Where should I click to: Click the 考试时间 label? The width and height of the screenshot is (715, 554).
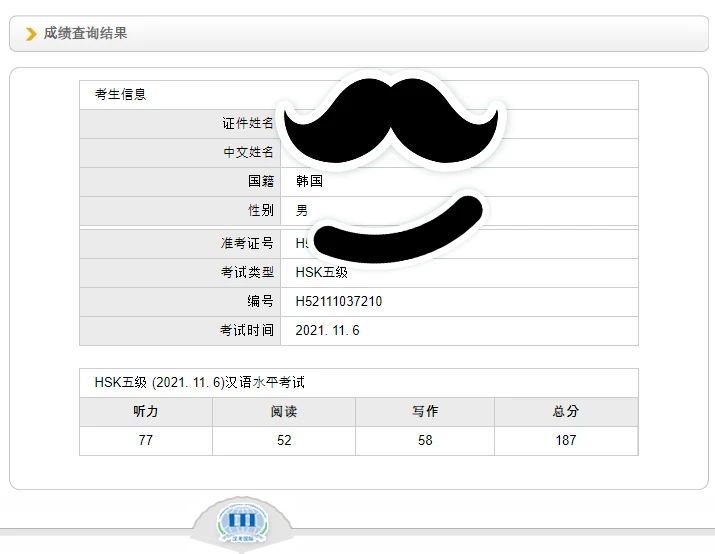click(x=247, y=330)
